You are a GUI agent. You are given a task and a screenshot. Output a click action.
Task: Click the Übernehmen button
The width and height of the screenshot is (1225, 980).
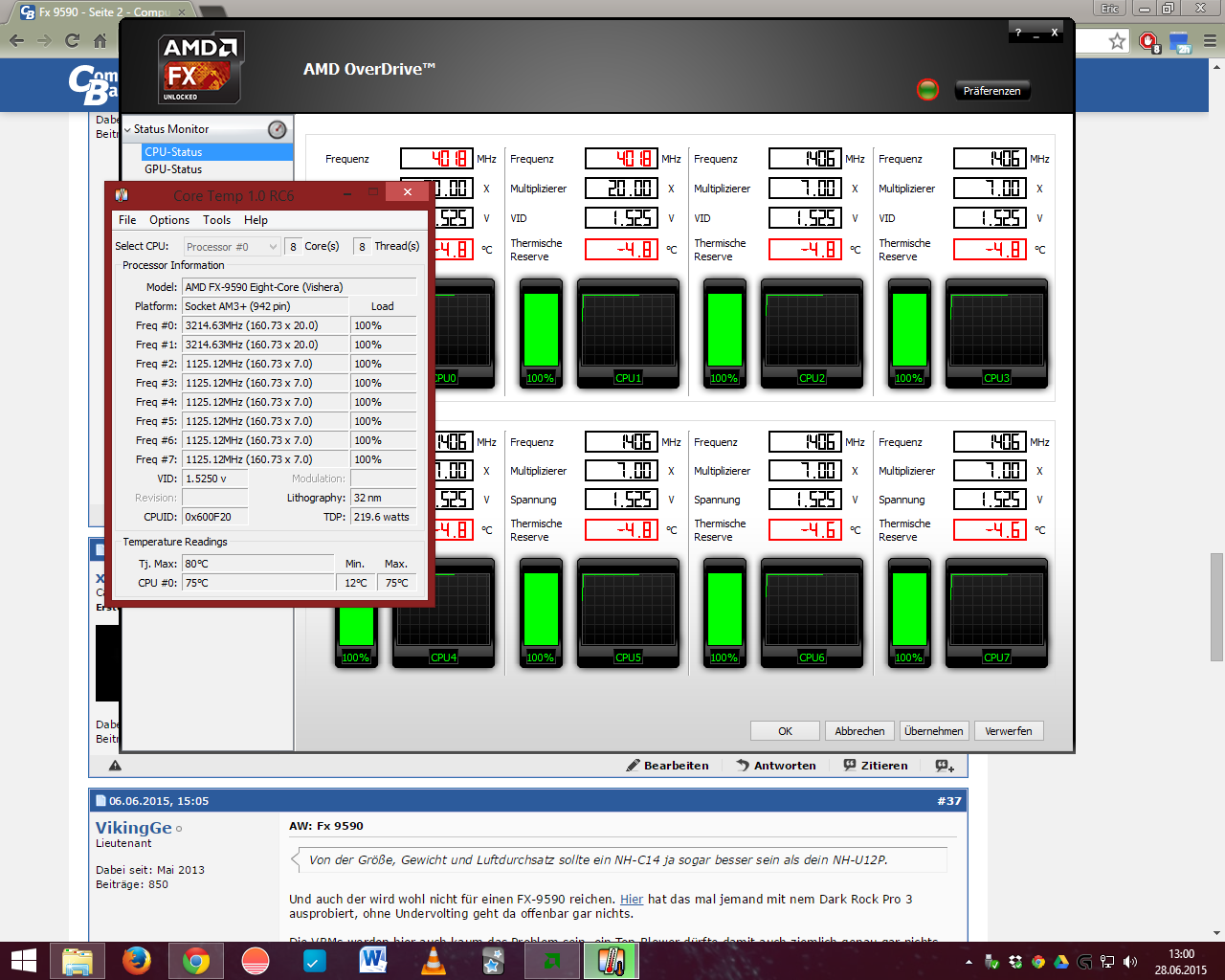coord(934,731)
